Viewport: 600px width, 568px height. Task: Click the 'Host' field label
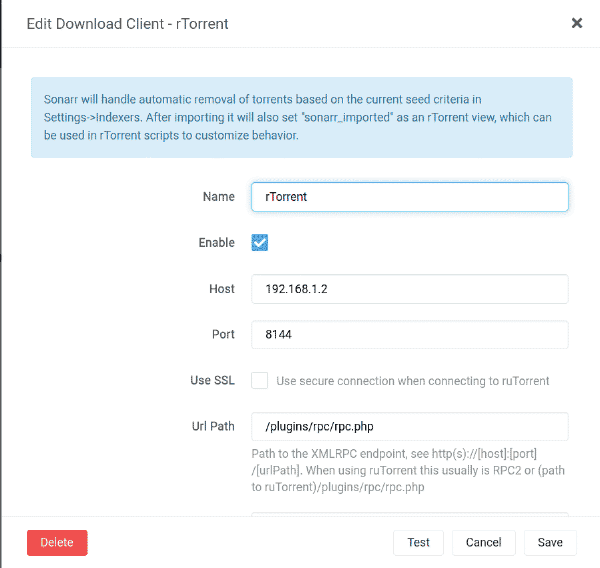[x=222, y=289]
